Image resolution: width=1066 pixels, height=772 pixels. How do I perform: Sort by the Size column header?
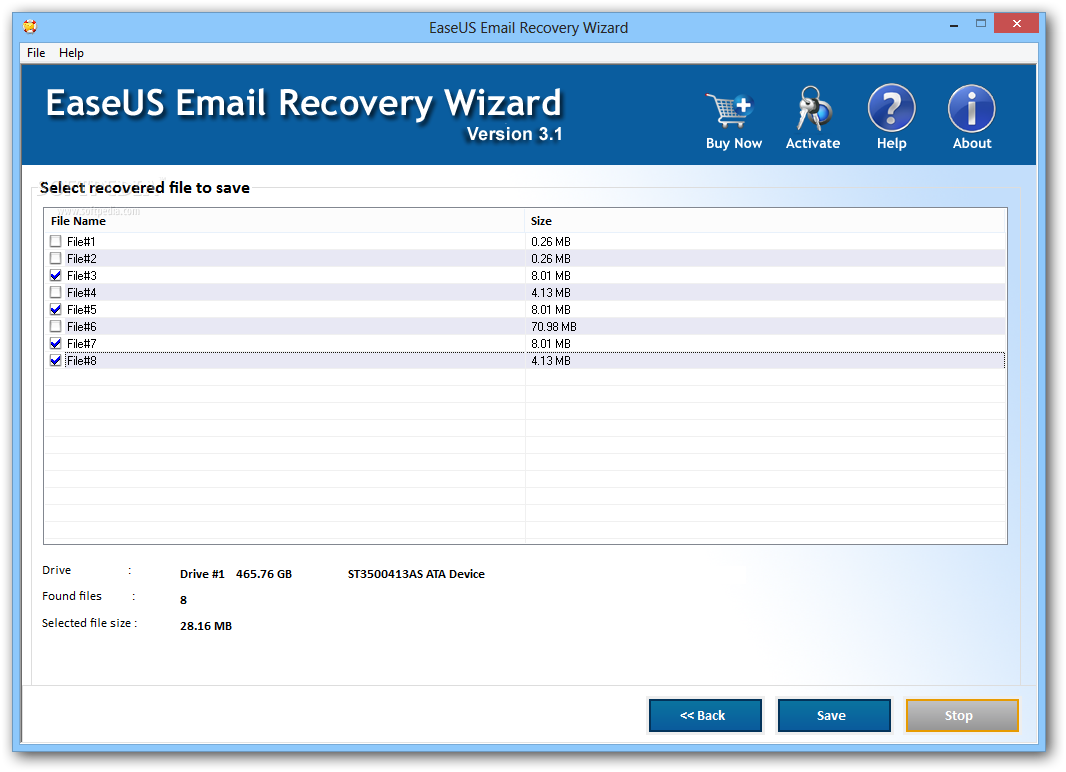[x=765, y=221]
